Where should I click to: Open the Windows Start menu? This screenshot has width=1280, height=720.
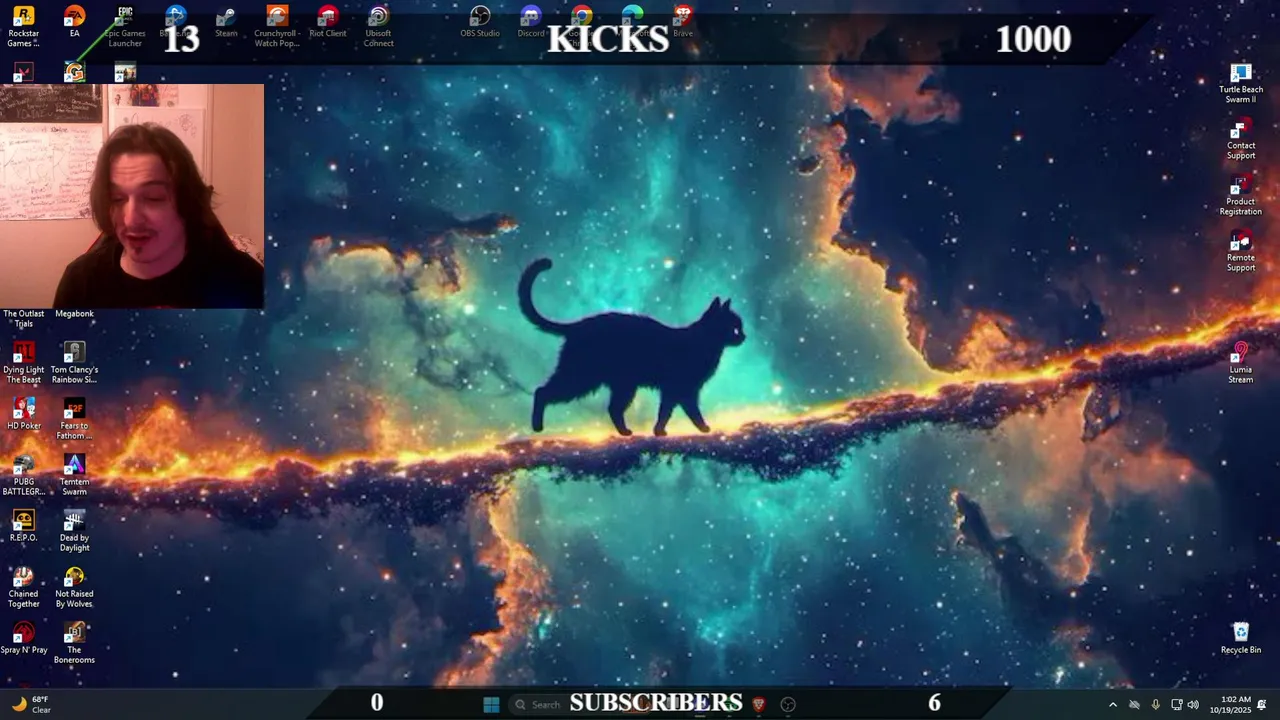(x=491, y=704)
